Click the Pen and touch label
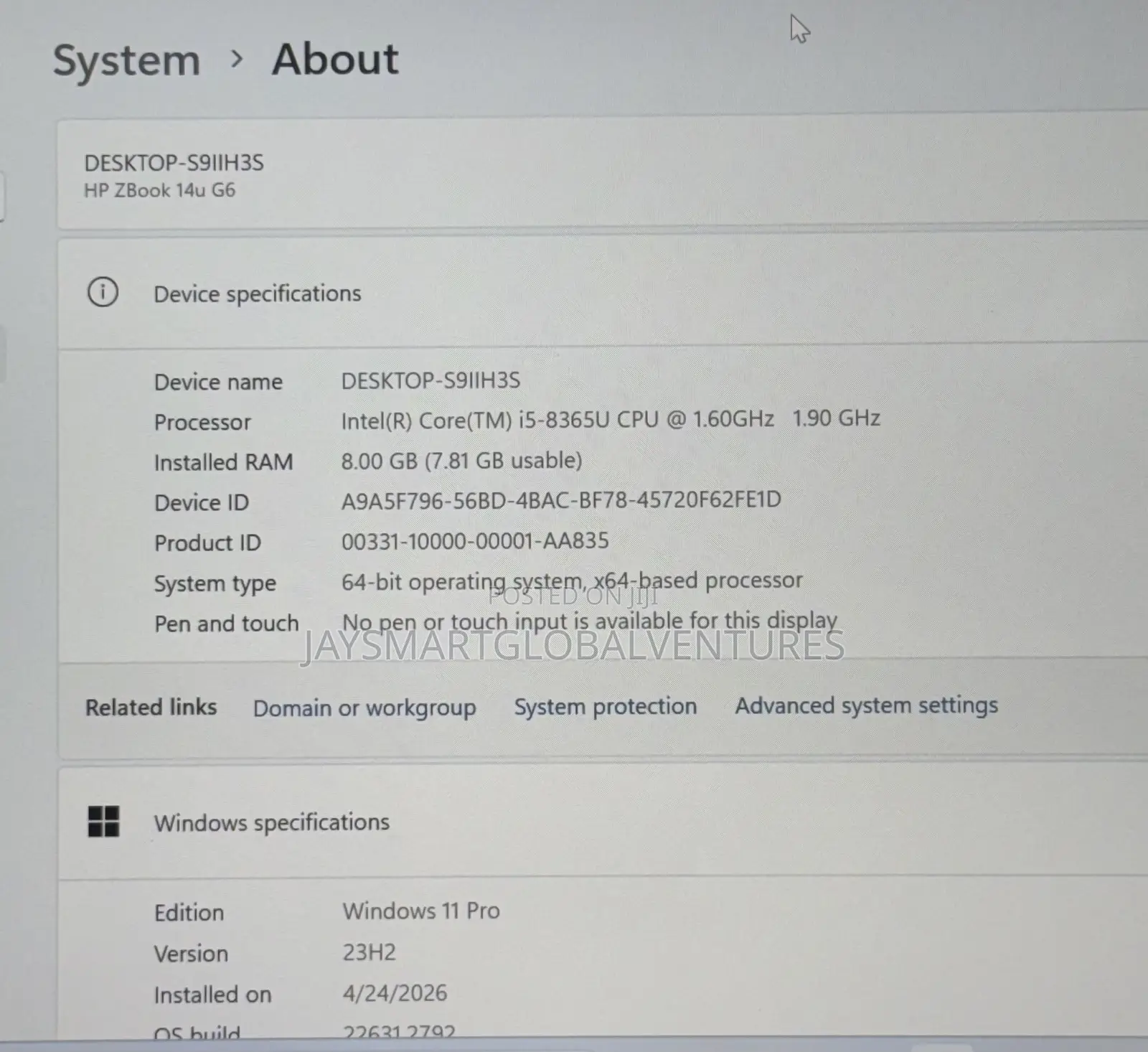The width and height of the screenshot is (1148, 1052). point(226,624)
